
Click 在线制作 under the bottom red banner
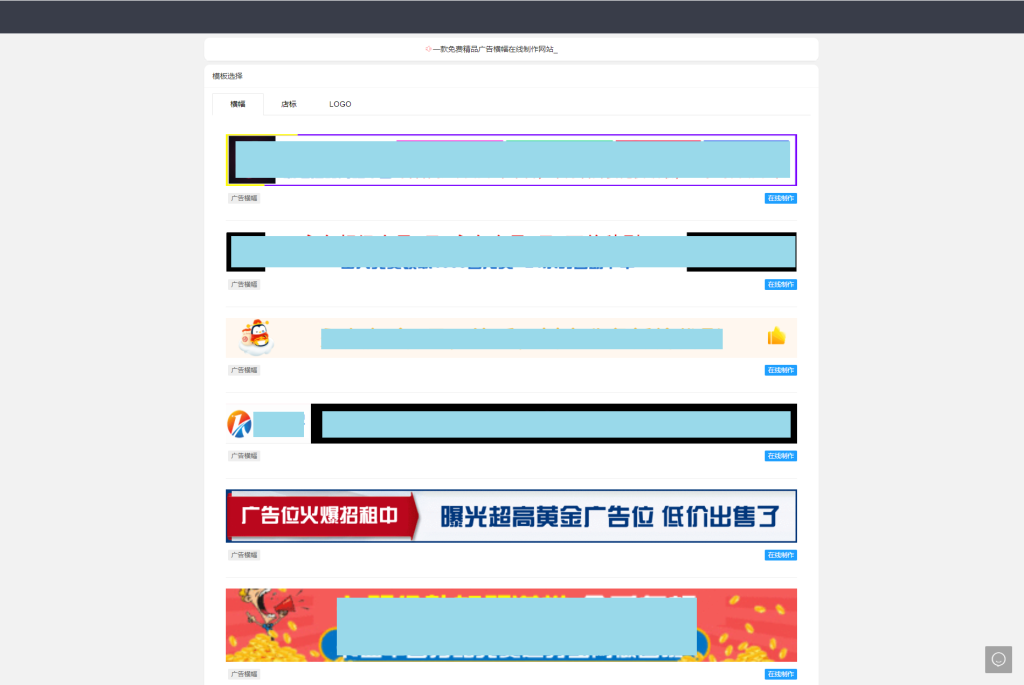coord(779,673)
